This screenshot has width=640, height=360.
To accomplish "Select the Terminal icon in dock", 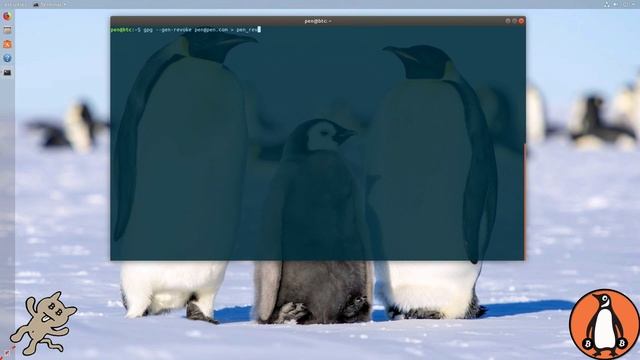I will point(7,73).
